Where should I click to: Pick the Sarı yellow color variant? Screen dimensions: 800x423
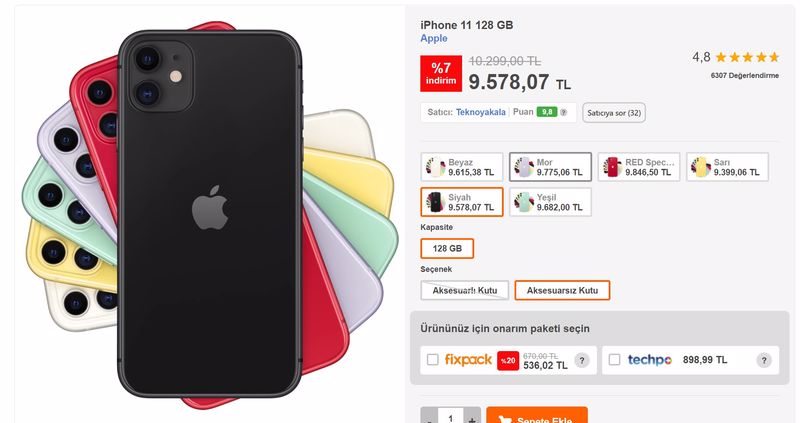pyautogui.click(x=727, y=167)
